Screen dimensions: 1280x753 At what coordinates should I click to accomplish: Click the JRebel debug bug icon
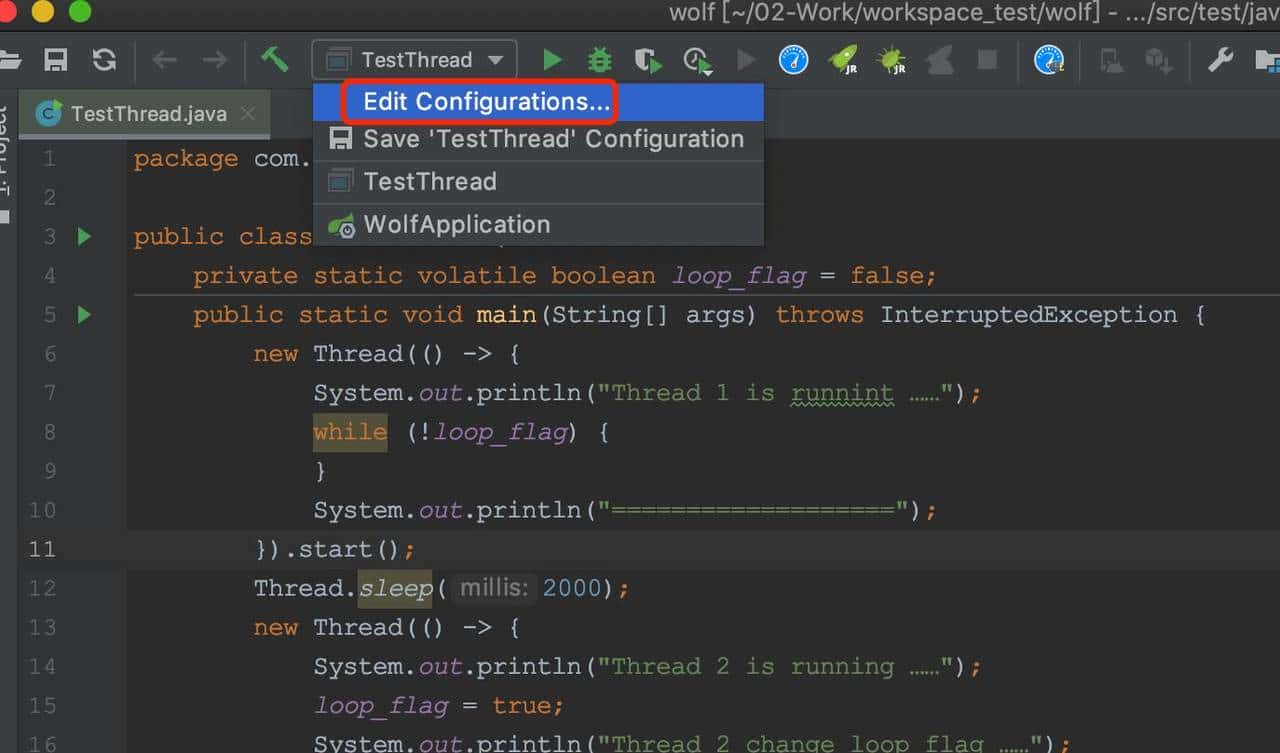pyautogui.click(x=890, y=60)
